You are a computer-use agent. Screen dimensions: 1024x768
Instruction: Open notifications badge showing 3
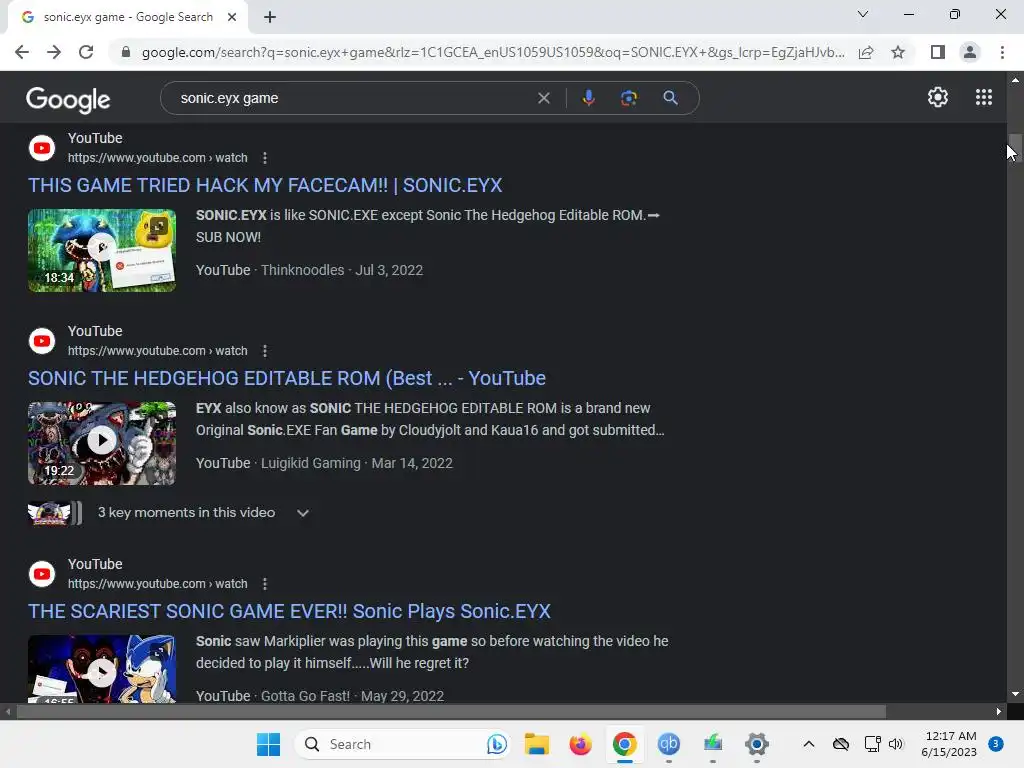996,744
